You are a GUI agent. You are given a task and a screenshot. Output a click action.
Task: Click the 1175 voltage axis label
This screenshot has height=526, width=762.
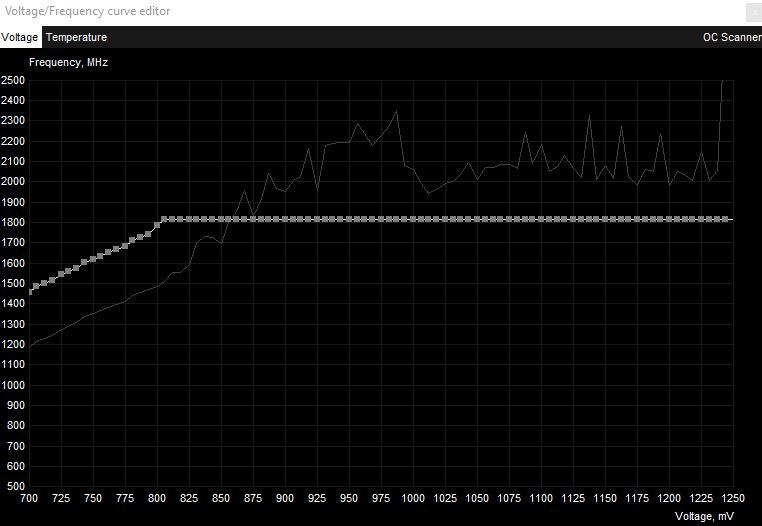(x=637, y=498)
